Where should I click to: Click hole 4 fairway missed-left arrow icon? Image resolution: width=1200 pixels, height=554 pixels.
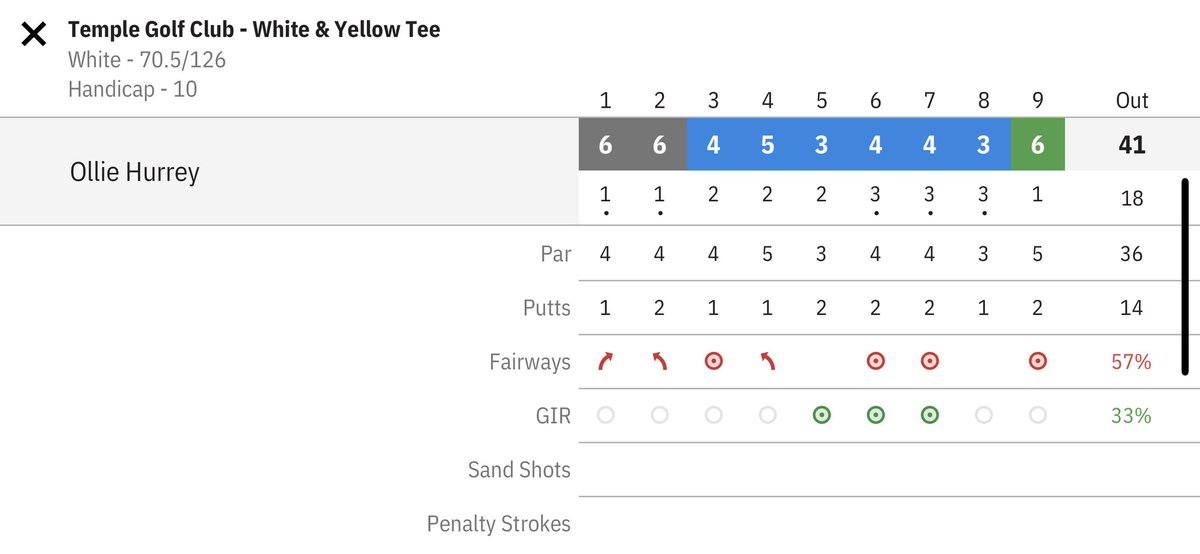point(767,361)
